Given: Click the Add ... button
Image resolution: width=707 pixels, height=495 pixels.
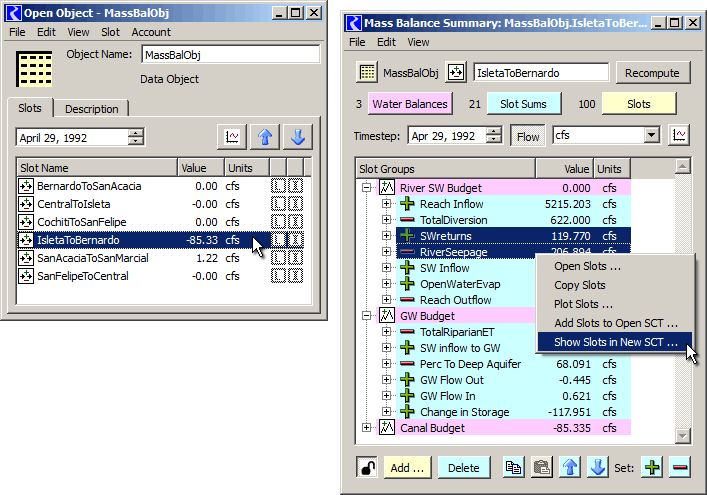Looking at the screenshot, I should coord(407,468).
